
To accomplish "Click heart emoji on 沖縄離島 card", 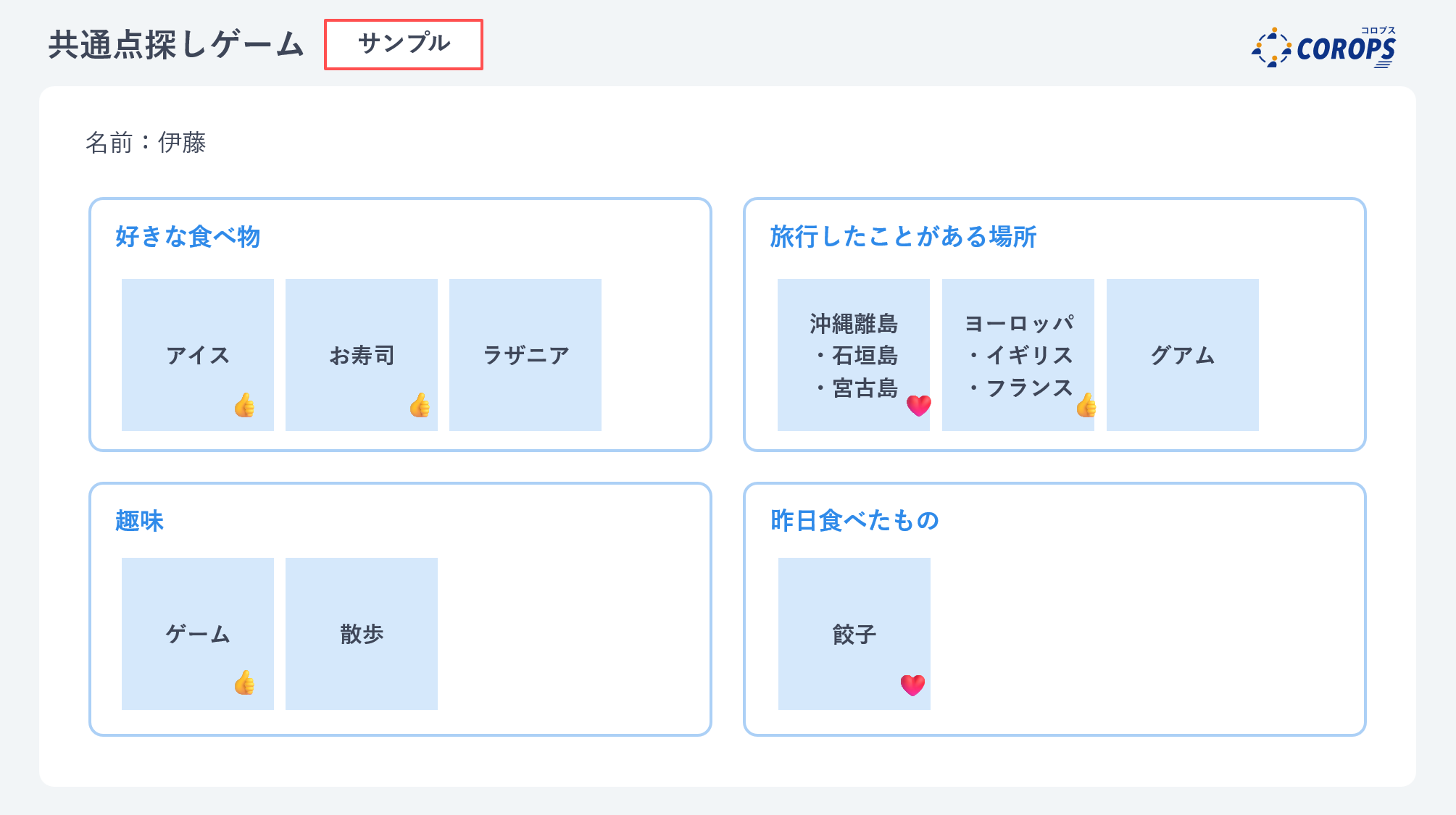I will 918,405.
